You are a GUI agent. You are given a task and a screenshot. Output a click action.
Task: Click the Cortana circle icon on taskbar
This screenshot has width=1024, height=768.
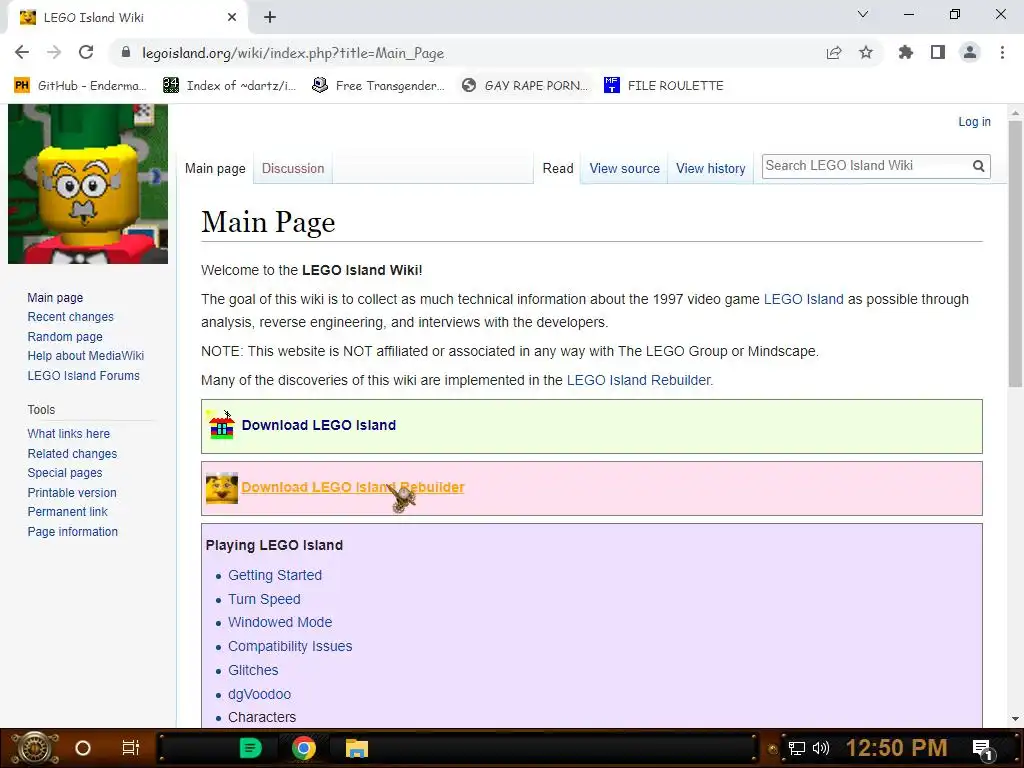point(83,748)
